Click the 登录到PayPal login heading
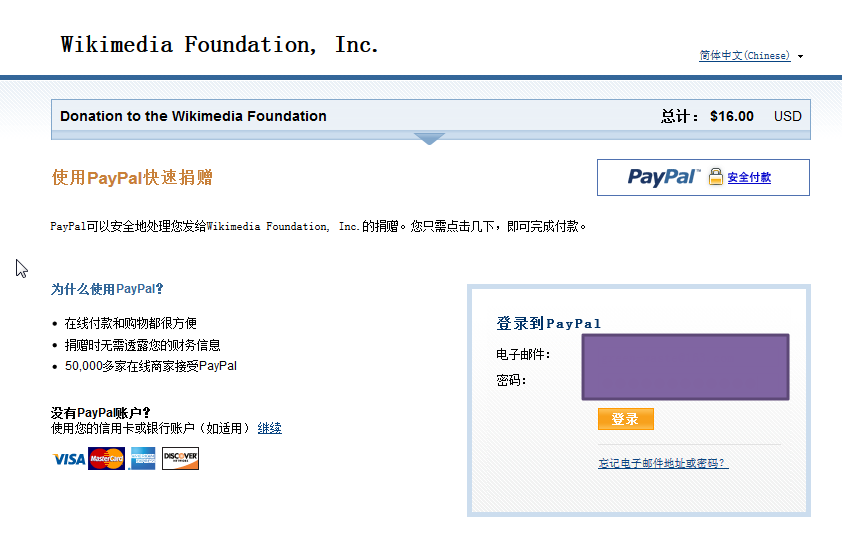 (x=549, y=324)
